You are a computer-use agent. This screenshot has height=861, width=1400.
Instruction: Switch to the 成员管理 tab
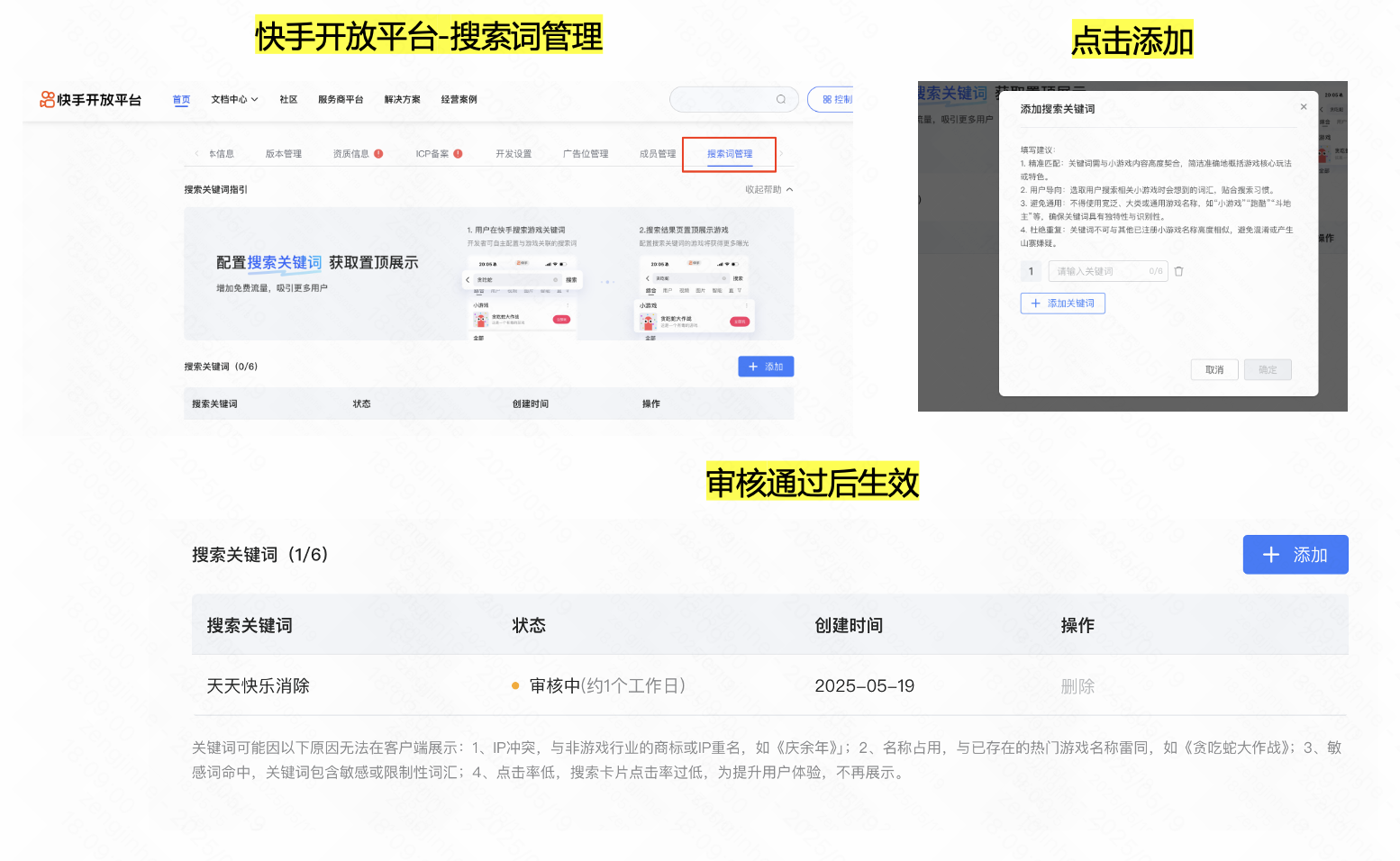click(658, 154)
